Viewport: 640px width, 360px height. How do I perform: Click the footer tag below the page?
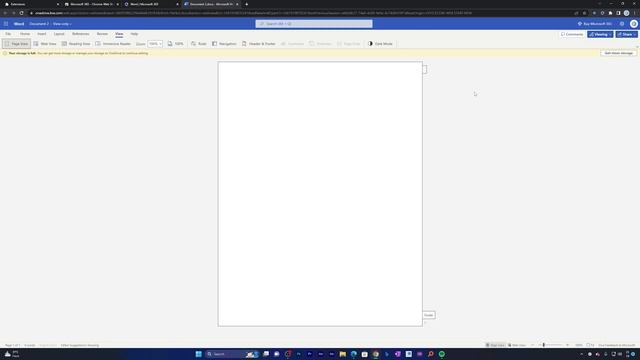click(429, 315)
